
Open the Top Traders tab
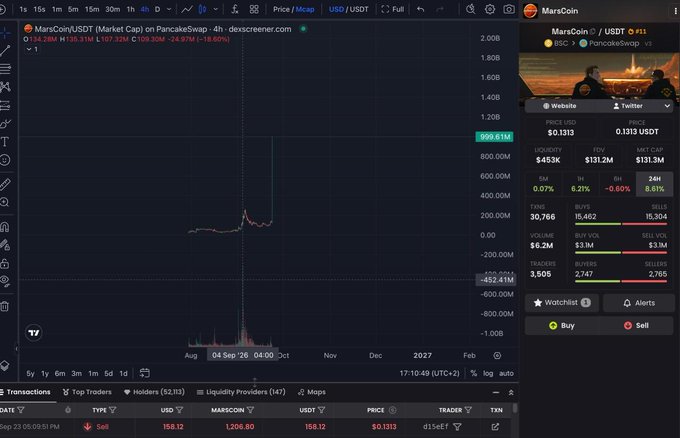pos(87,392)
